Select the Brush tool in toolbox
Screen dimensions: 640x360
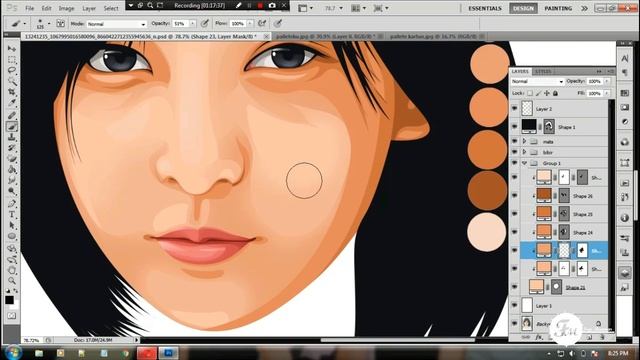click(12, 127)
